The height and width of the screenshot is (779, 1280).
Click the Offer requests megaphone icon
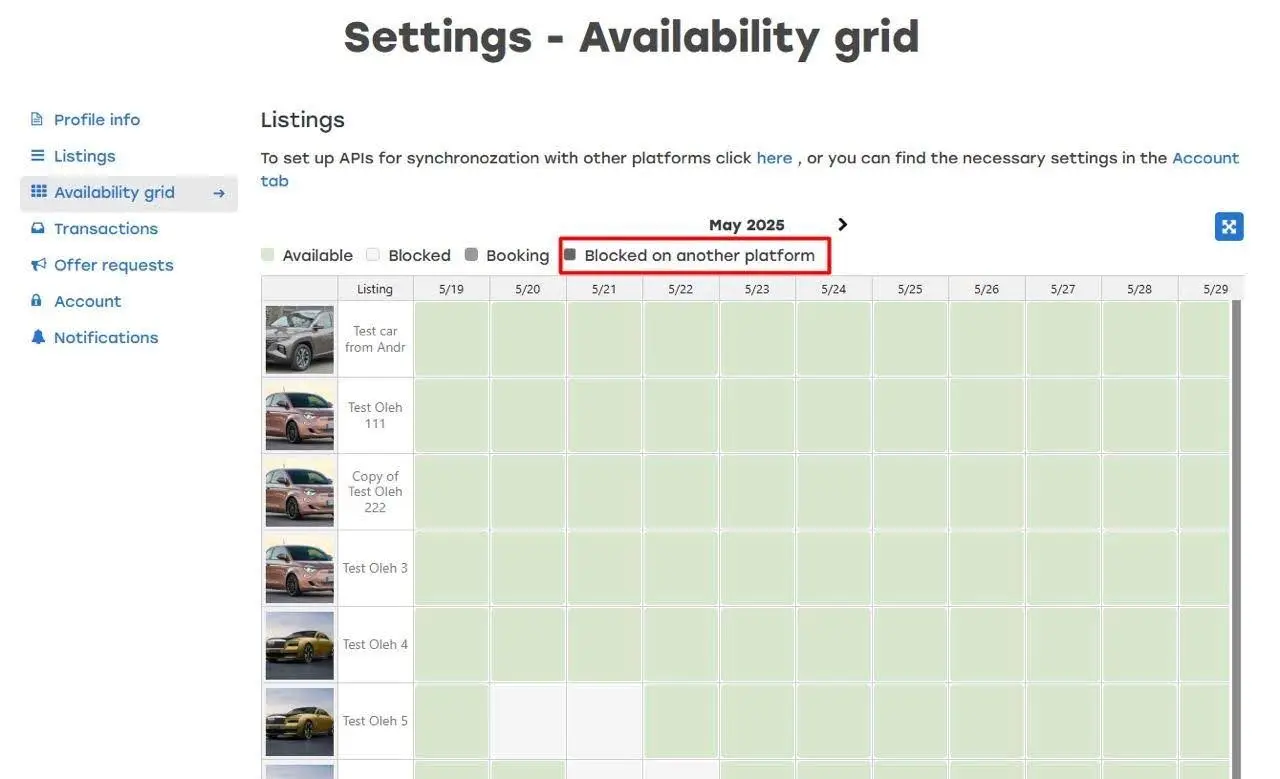point(36,264)
